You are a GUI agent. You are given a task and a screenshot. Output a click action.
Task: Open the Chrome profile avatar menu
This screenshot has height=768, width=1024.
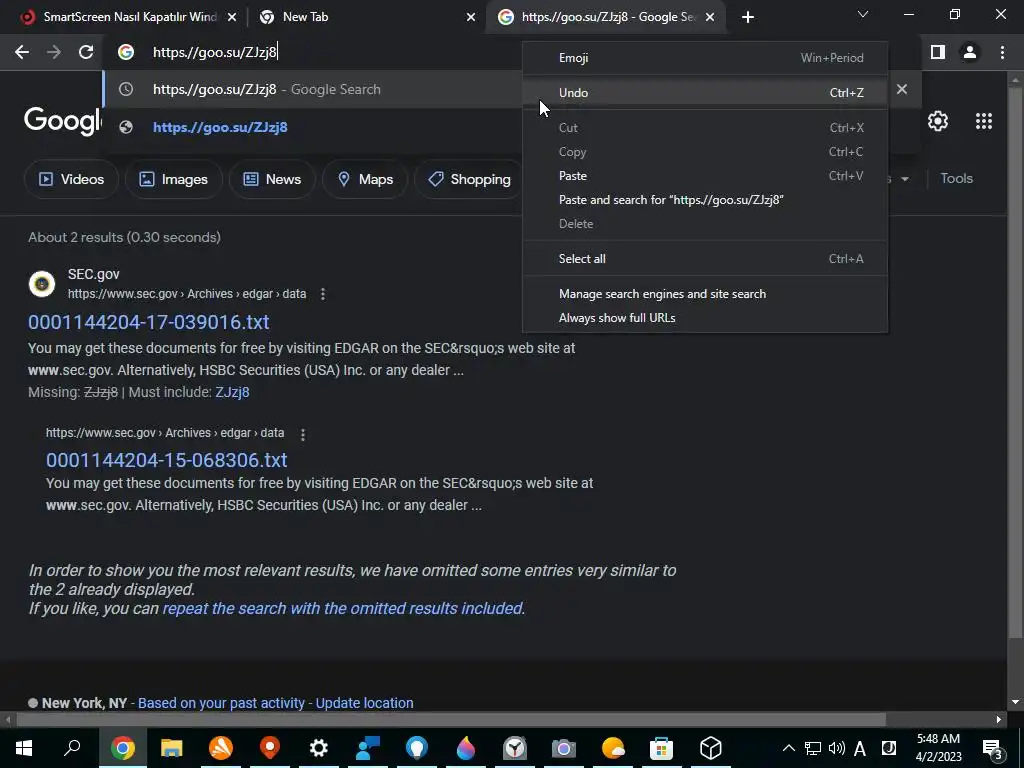(970, 52)
